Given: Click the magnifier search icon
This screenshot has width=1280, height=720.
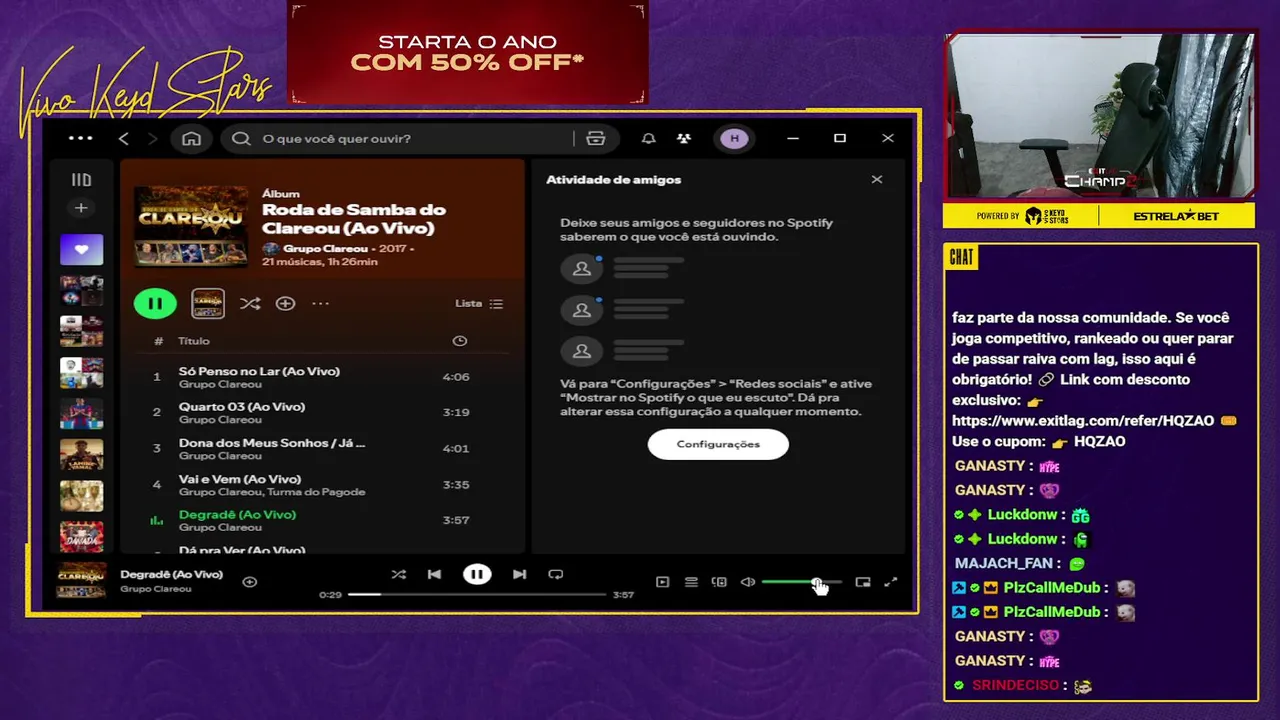Looking at the screenshot, I should (x=241, y=138).
